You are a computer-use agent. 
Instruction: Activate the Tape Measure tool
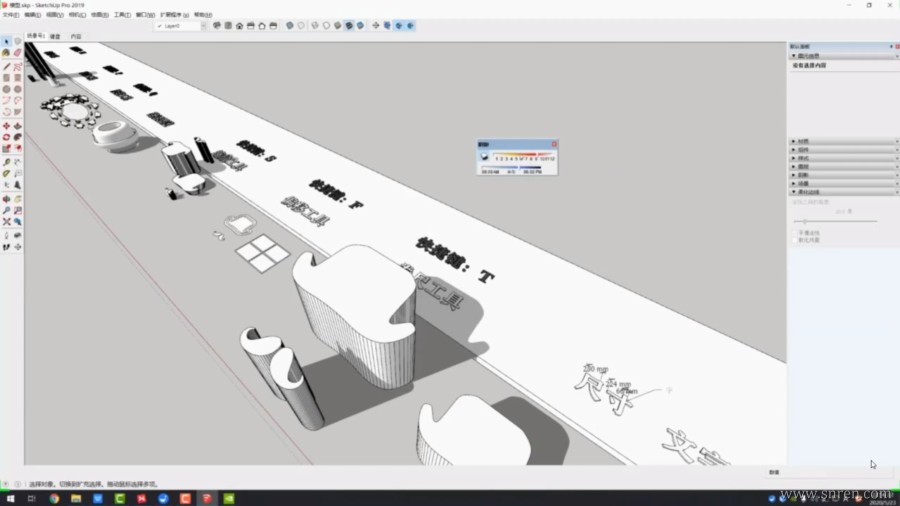click(6, 162)
